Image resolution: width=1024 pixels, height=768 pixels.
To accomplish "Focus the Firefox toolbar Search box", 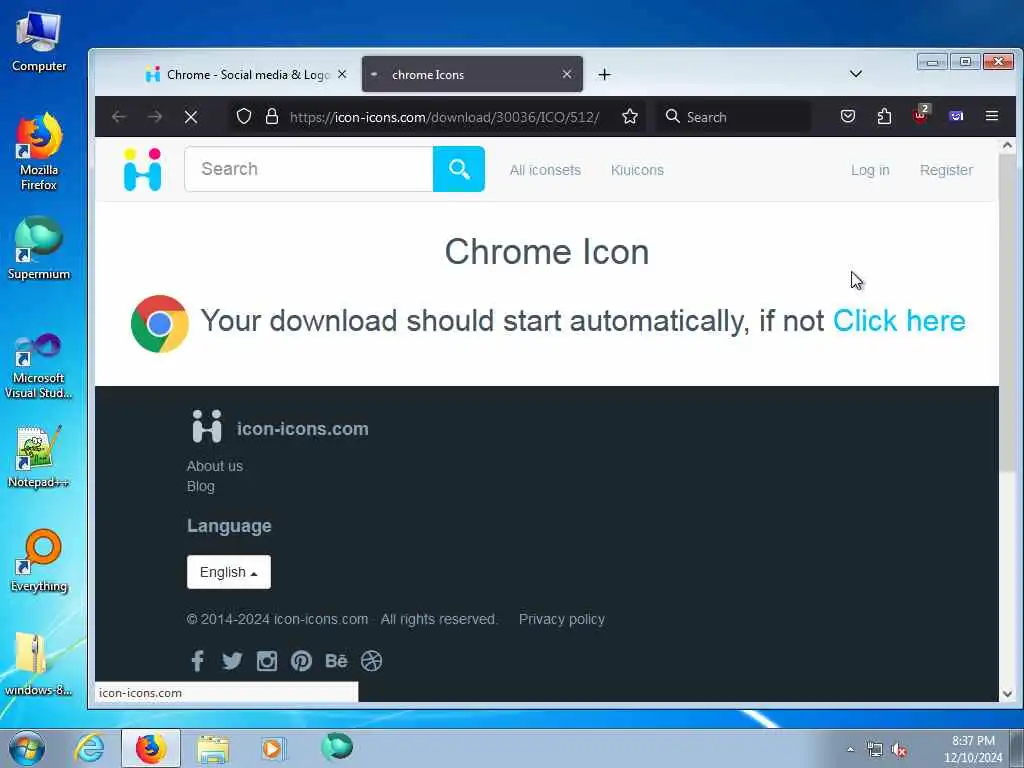I will [733, 117].
